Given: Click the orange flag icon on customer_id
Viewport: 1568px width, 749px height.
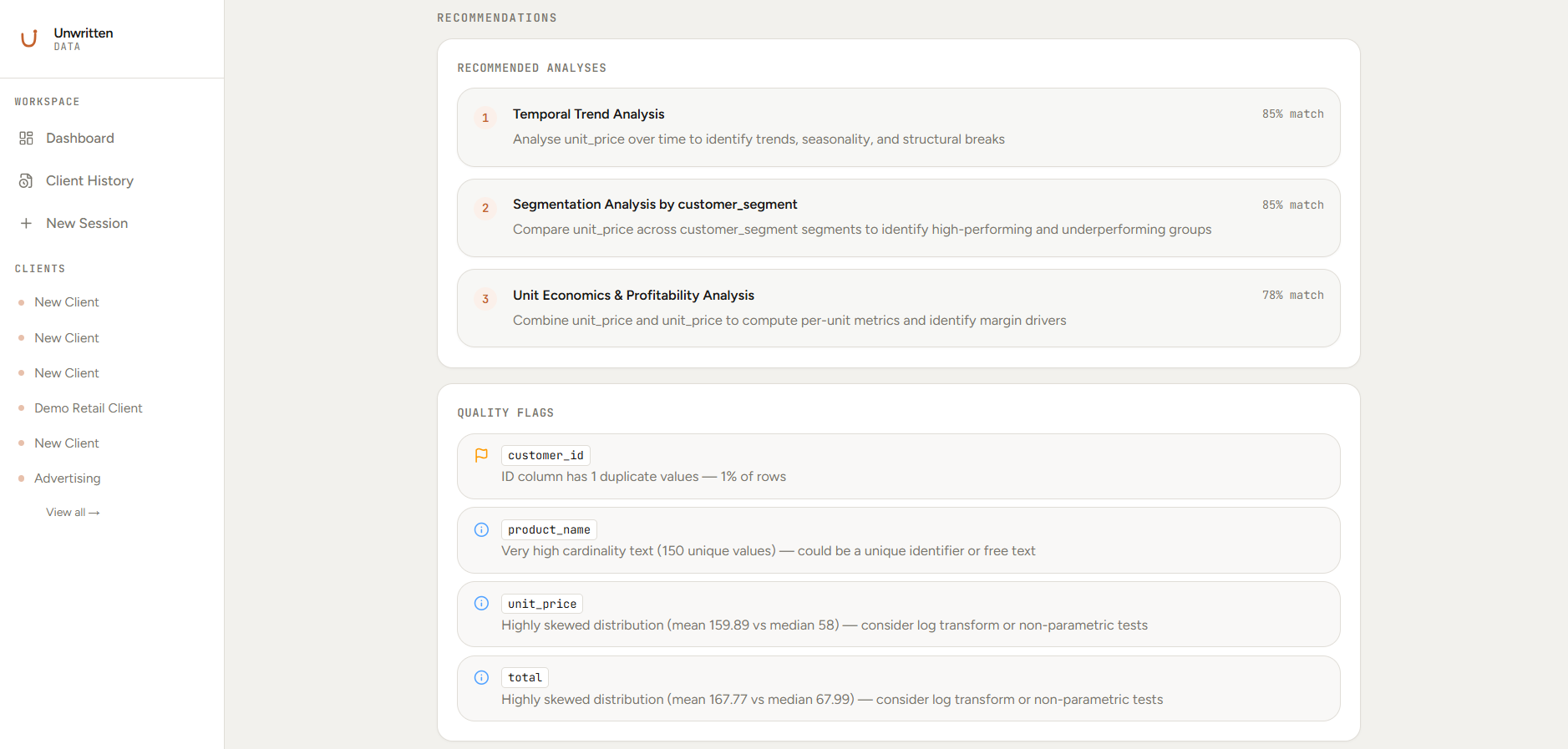Looking at the screenshot, I should 481,455.
